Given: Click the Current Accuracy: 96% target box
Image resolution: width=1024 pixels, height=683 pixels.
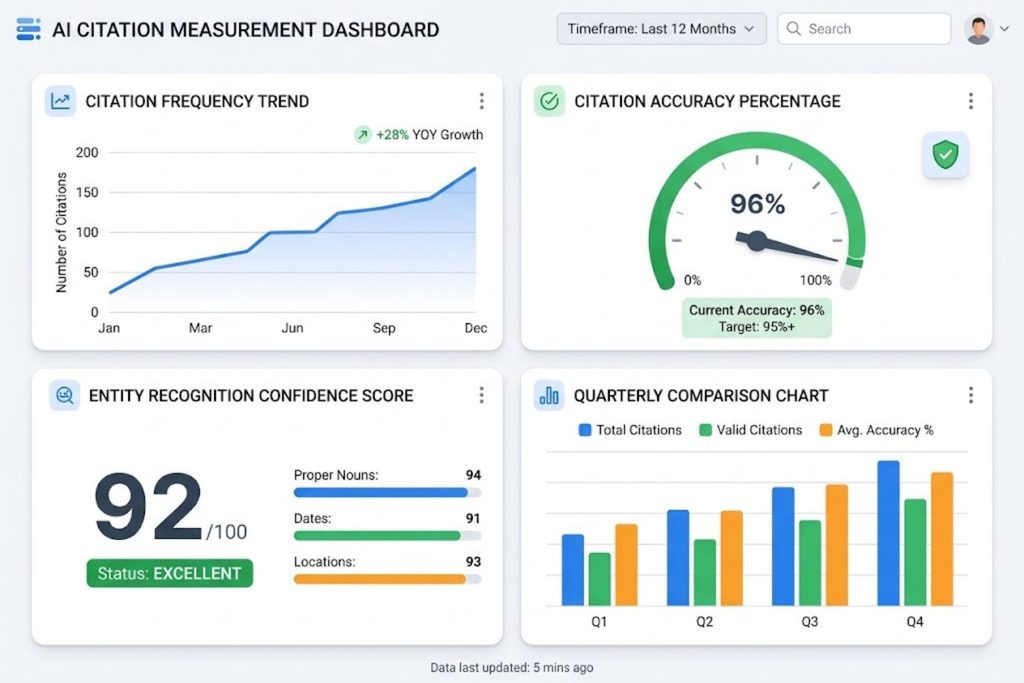Looking at the screenshot, I should 757,318.
